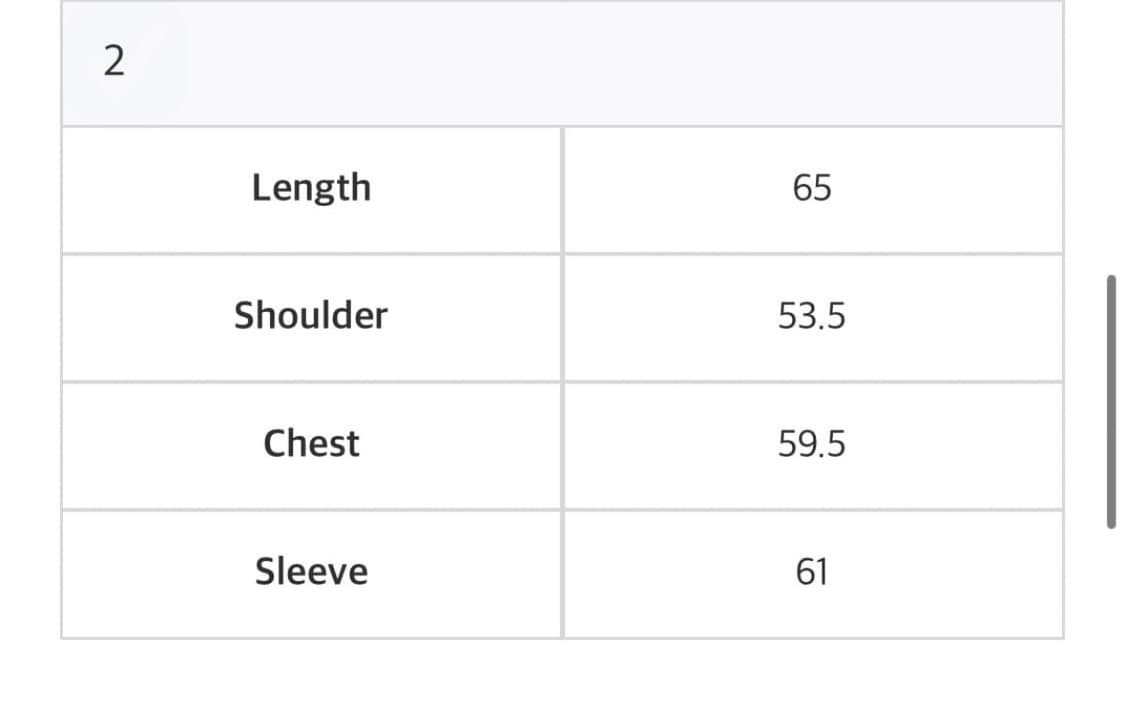
Task: Select the Shoulder value 53.5
Action: [x=812, y=317]
